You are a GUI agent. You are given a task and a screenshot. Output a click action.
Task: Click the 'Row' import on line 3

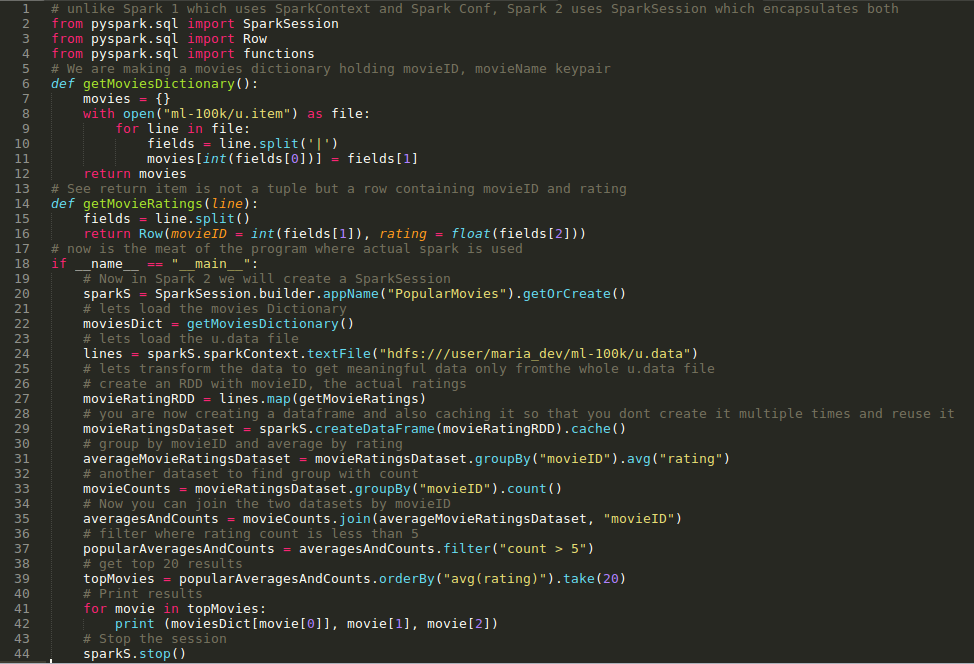coord(255,39)
